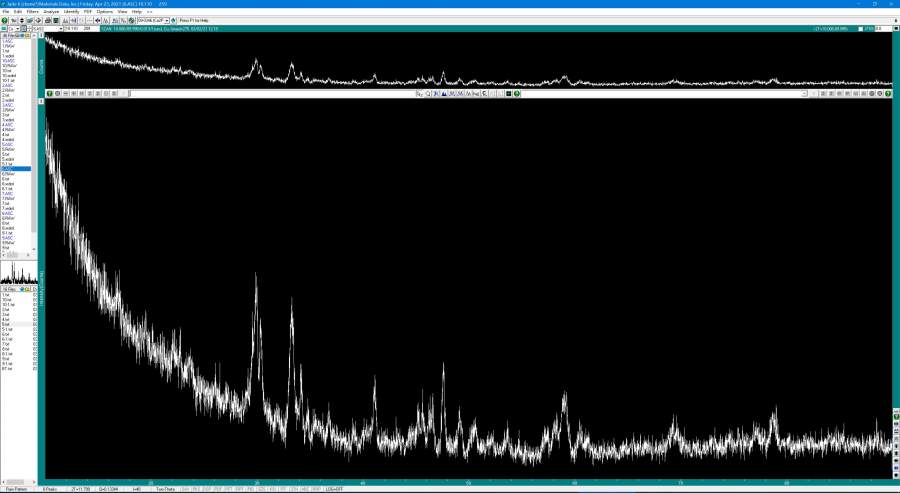The height and width of the screenshot is (493, 900).
Task: Click LOG=OFF in the status bar
Action: 333,489
